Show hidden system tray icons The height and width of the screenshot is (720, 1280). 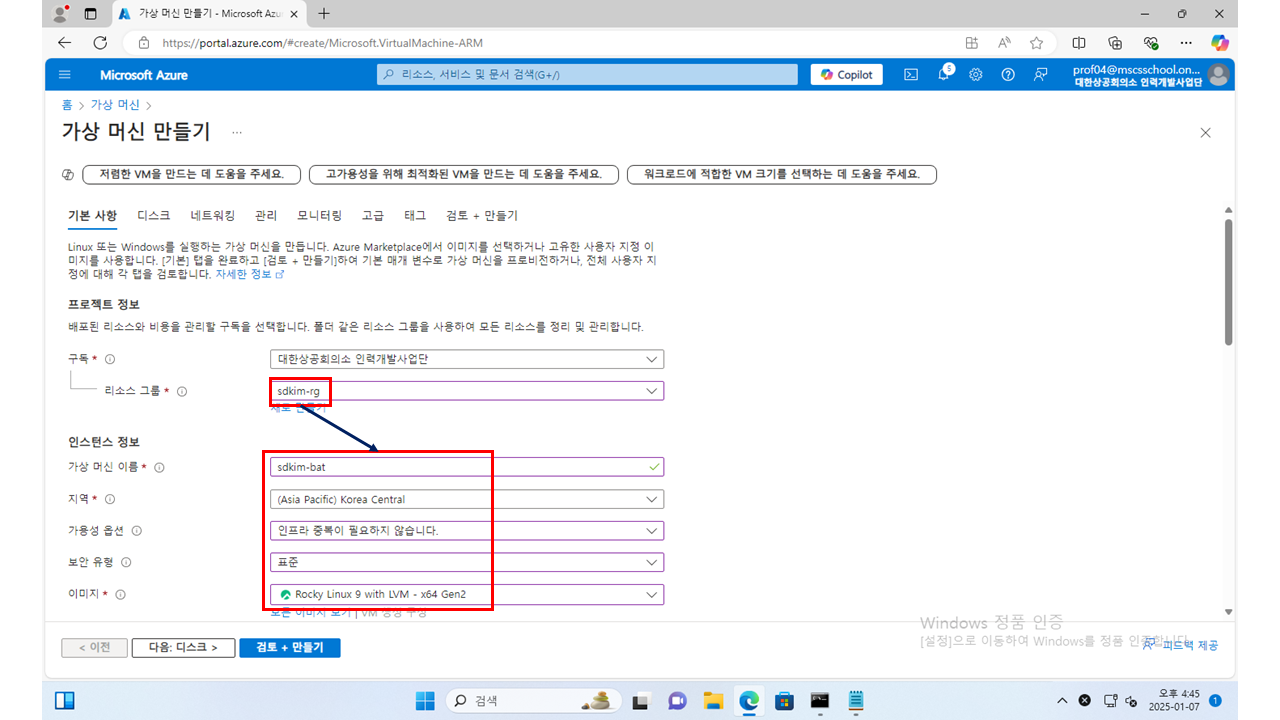pyautogui.click(x=1063, y=700)
